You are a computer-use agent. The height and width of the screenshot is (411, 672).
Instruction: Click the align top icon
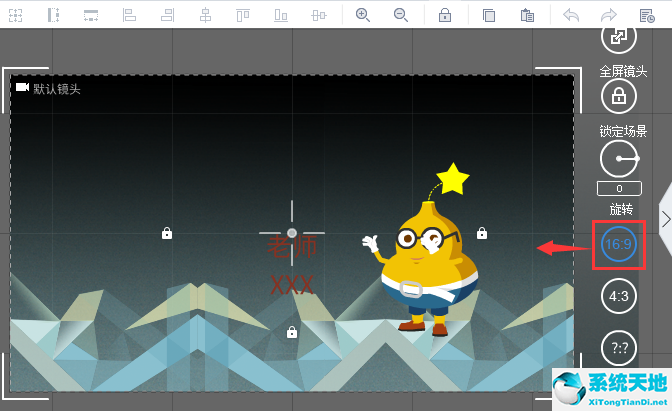pyautogui.click(x=243, y=15)
